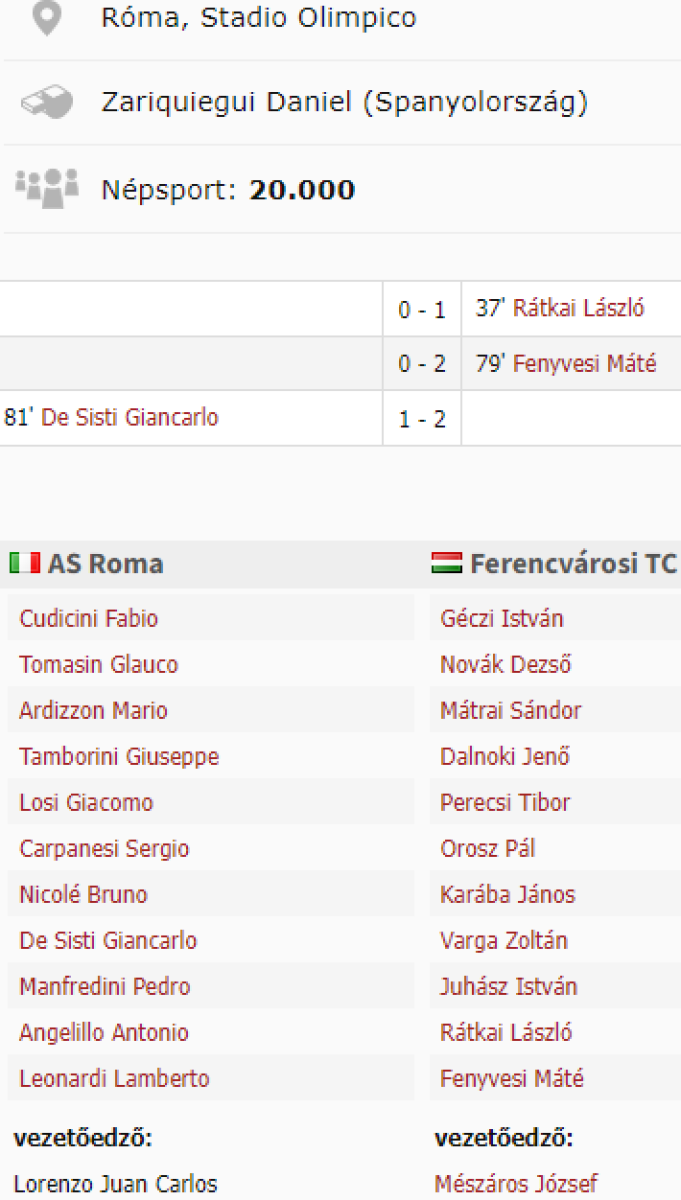
Task: Click Manfredini Pedro in the lineup
Action: 104,987
